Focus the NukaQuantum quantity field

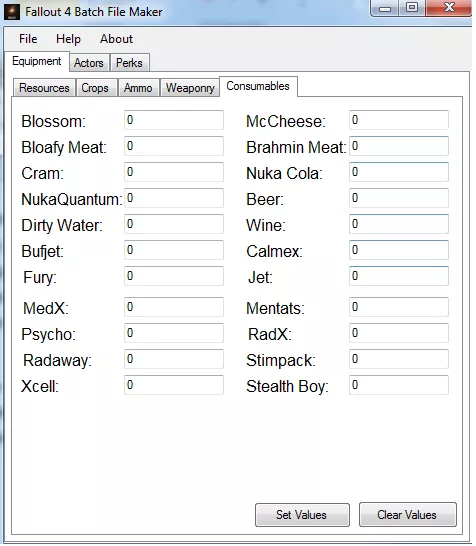tap(174, 198)
